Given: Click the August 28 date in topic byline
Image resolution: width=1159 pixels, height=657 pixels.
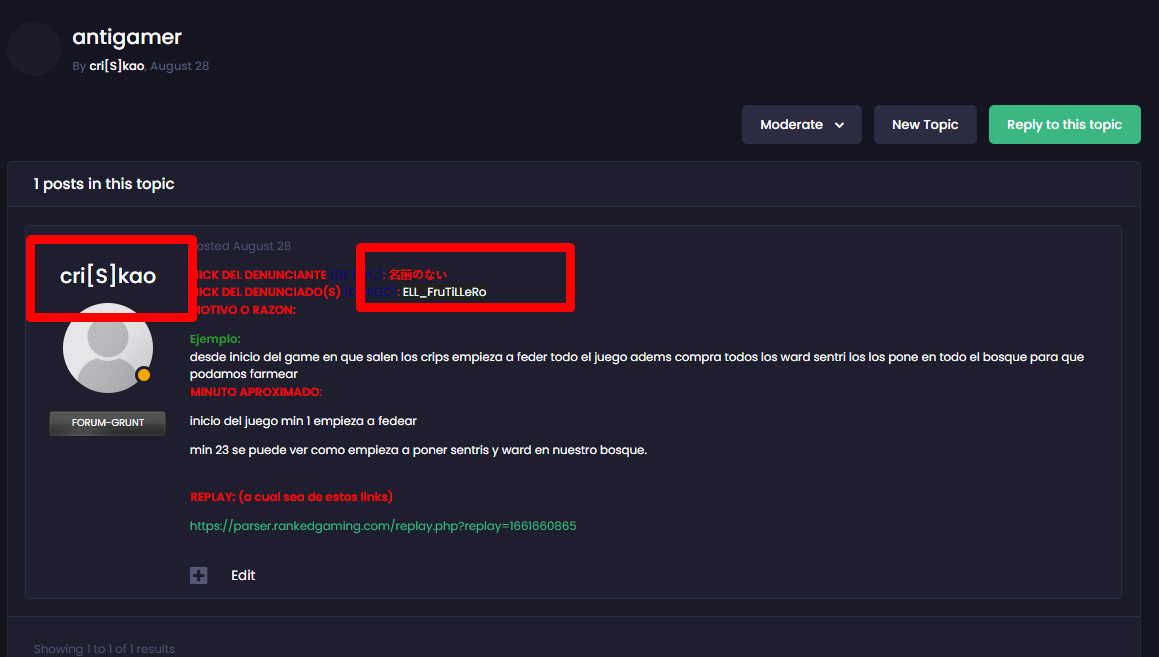Looking at the screenshot, I should [x=180, y=66].
